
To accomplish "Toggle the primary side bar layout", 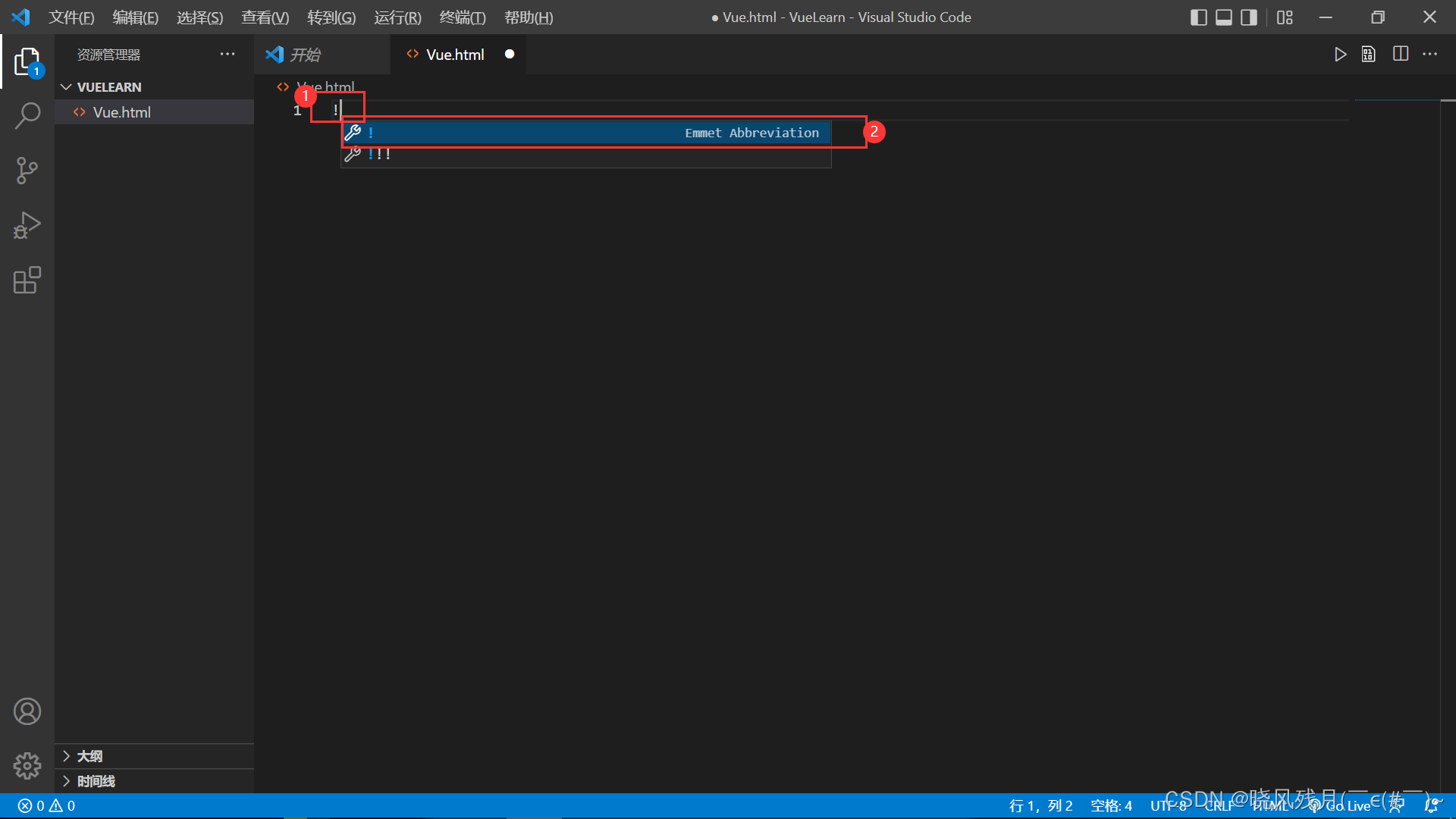I will click(x=1198, y=17).
